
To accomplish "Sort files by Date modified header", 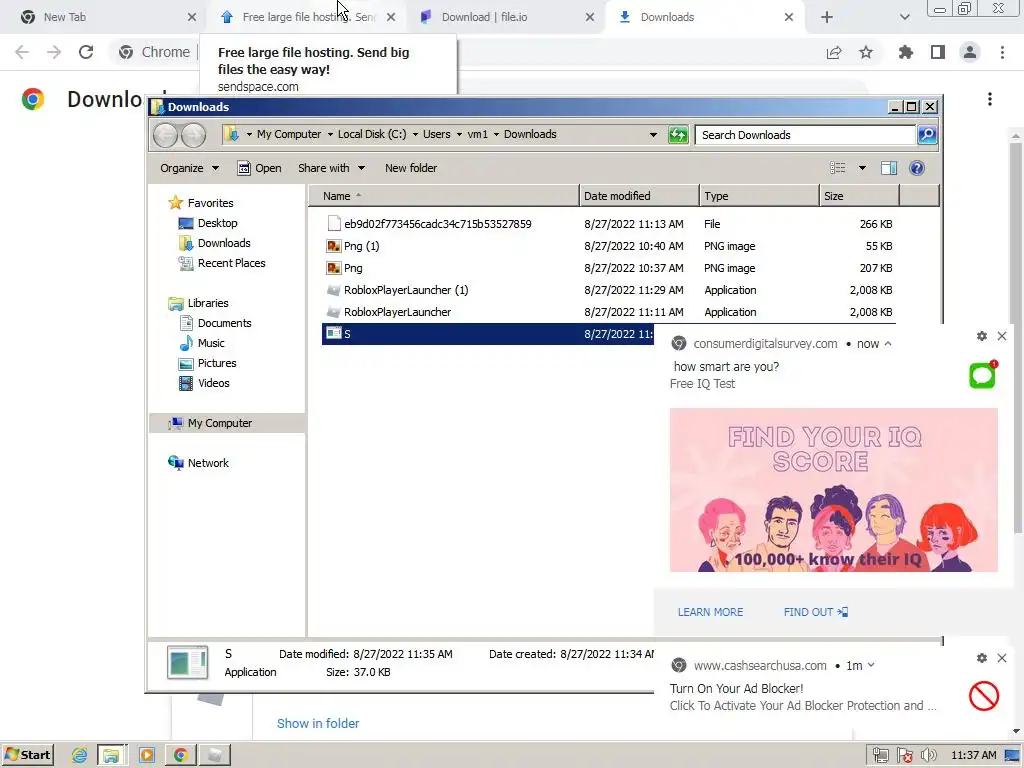I will coord(639,196).
